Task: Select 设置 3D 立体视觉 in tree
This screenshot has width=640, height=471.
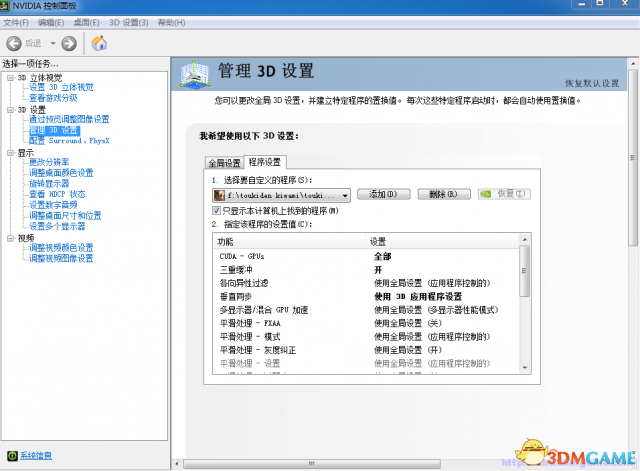Action: tap(61, 87)
